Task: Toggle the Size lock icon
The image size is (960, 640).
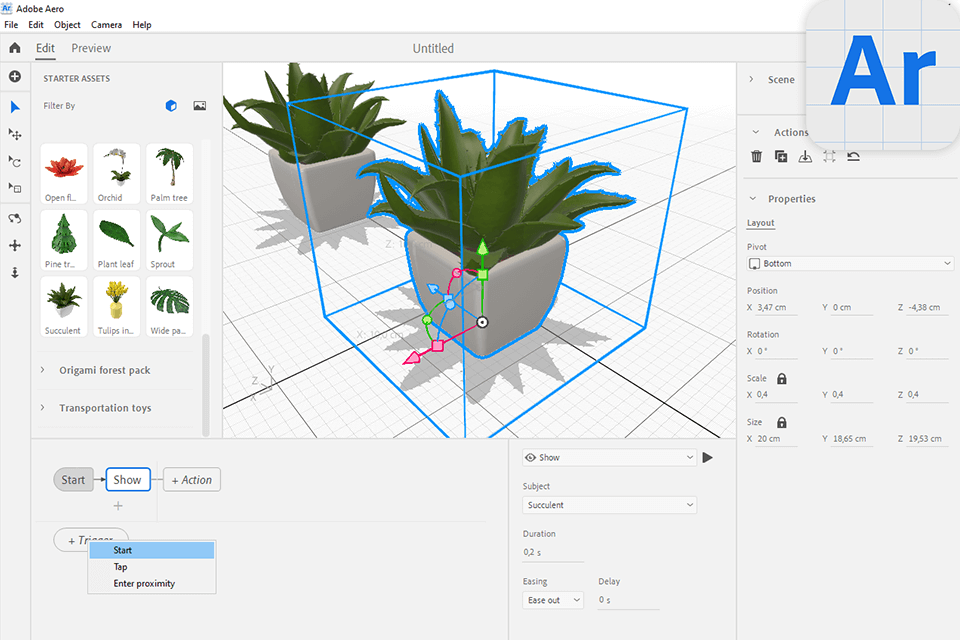Action: coord(782,423)
